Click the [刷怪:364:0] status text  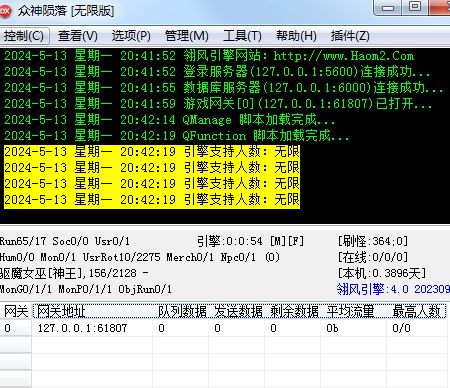click(373, 241)
